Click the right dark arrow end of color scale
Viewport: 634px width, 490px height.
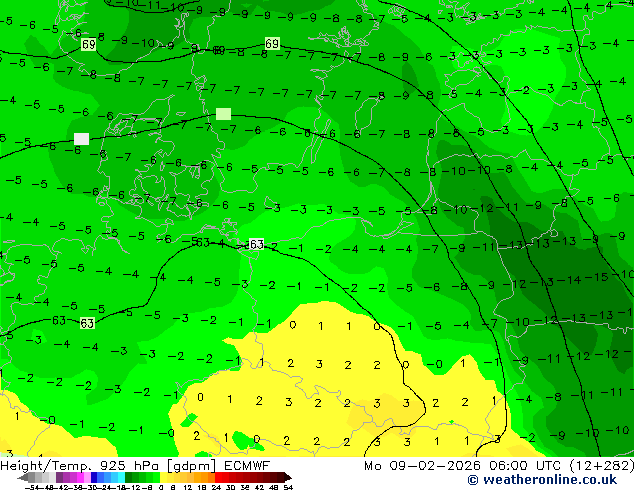tap(288, 478)
